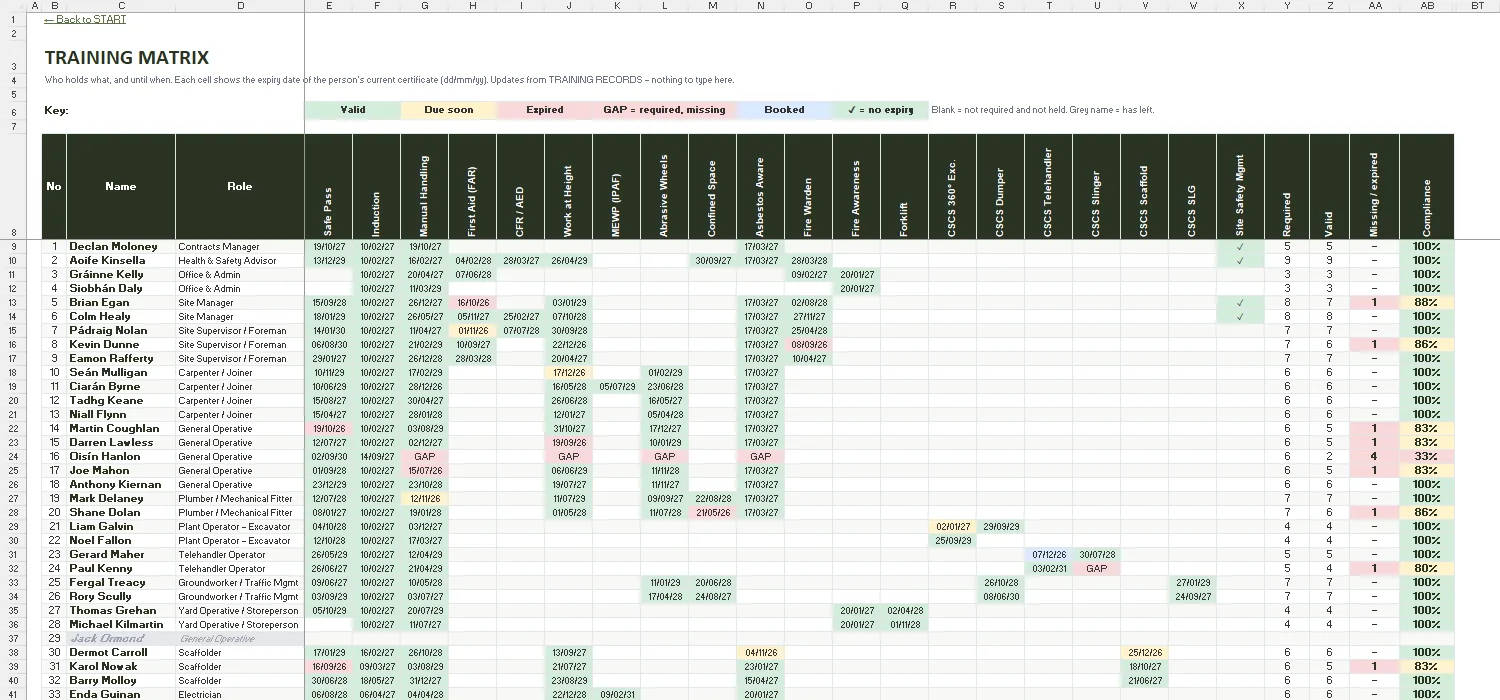Viewport: 1500px width, 700px height.
Task: Select Colm Healy's Site Safety Mgmt checkmark
Action: (1240, 316)
